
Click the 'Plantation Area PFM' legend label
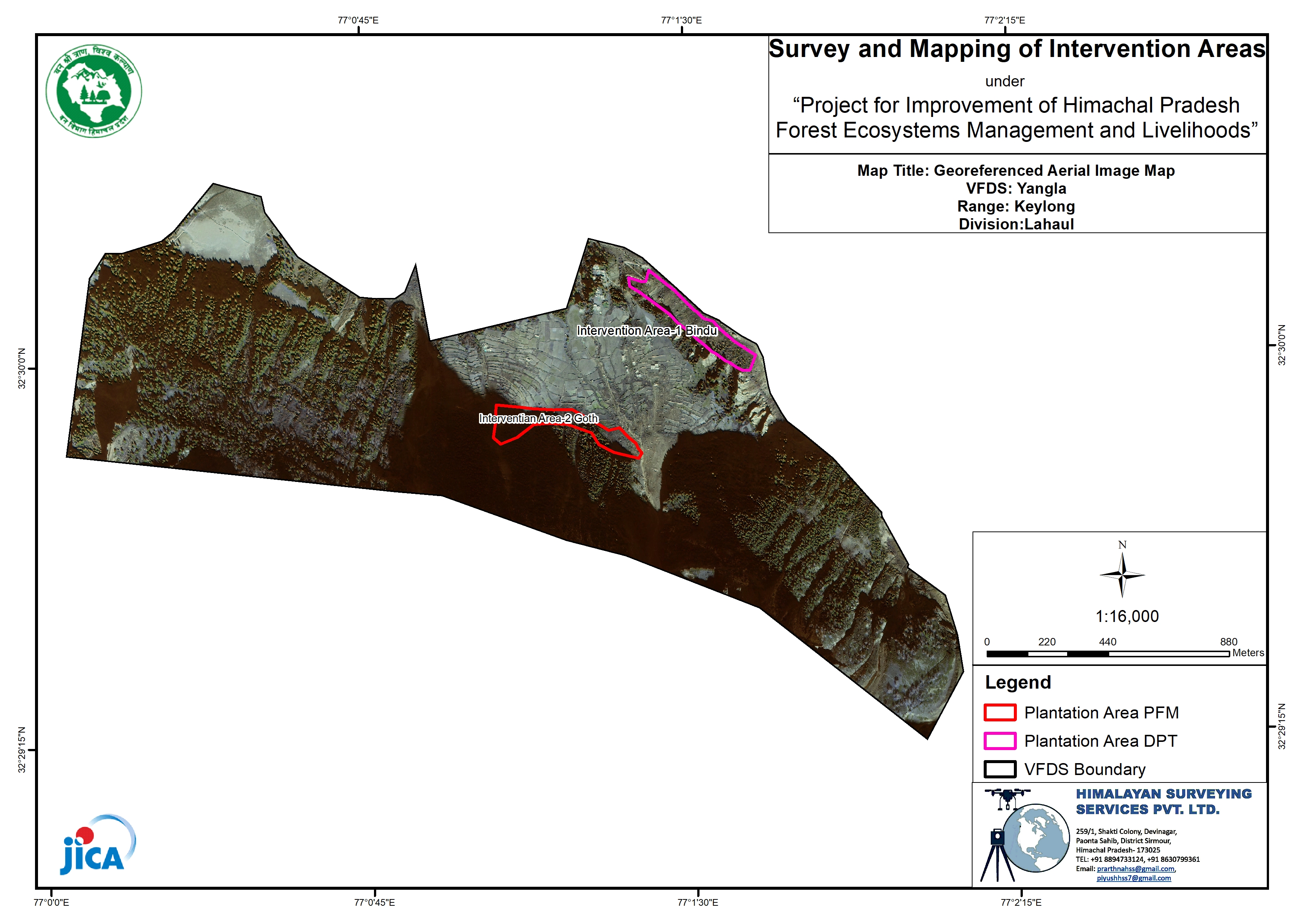pyautogui.click(x=1101, y=712)
